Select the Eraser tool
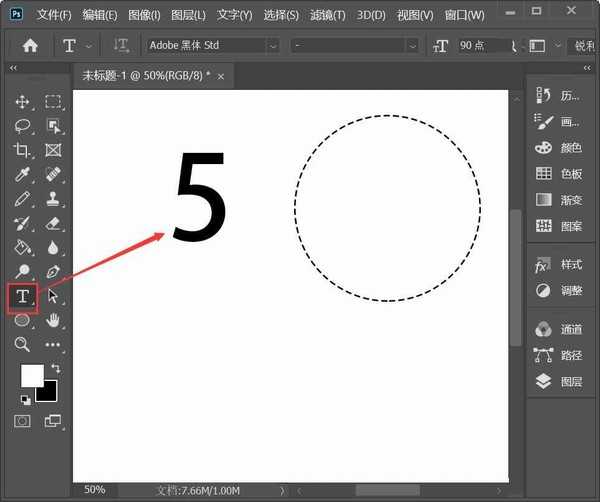This screenshot has width=600, height=502. pyautogui.click(x=53, y=223)
